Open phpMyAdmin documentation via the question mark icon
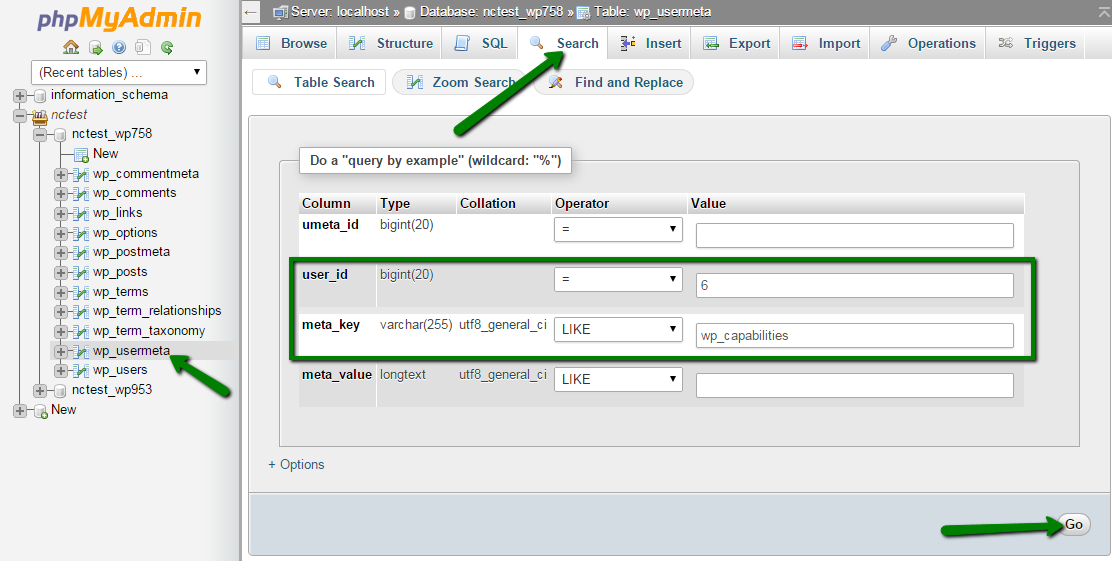The image size is (1112, 561). pos(119,47)
